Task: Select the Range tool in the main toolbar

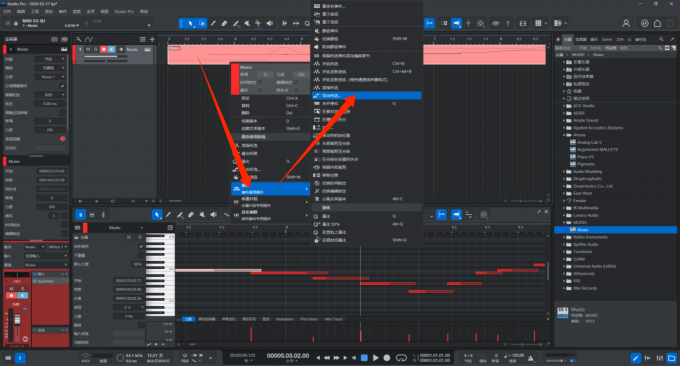Action: point(202,23)
